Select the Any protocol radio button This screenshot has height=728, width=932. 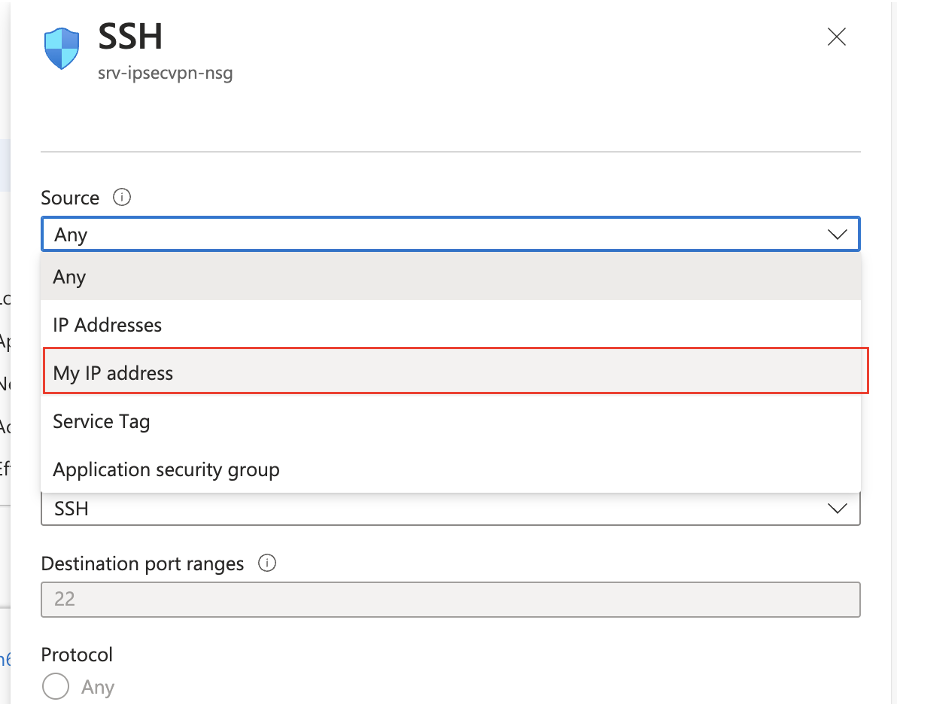coord(56,686)
